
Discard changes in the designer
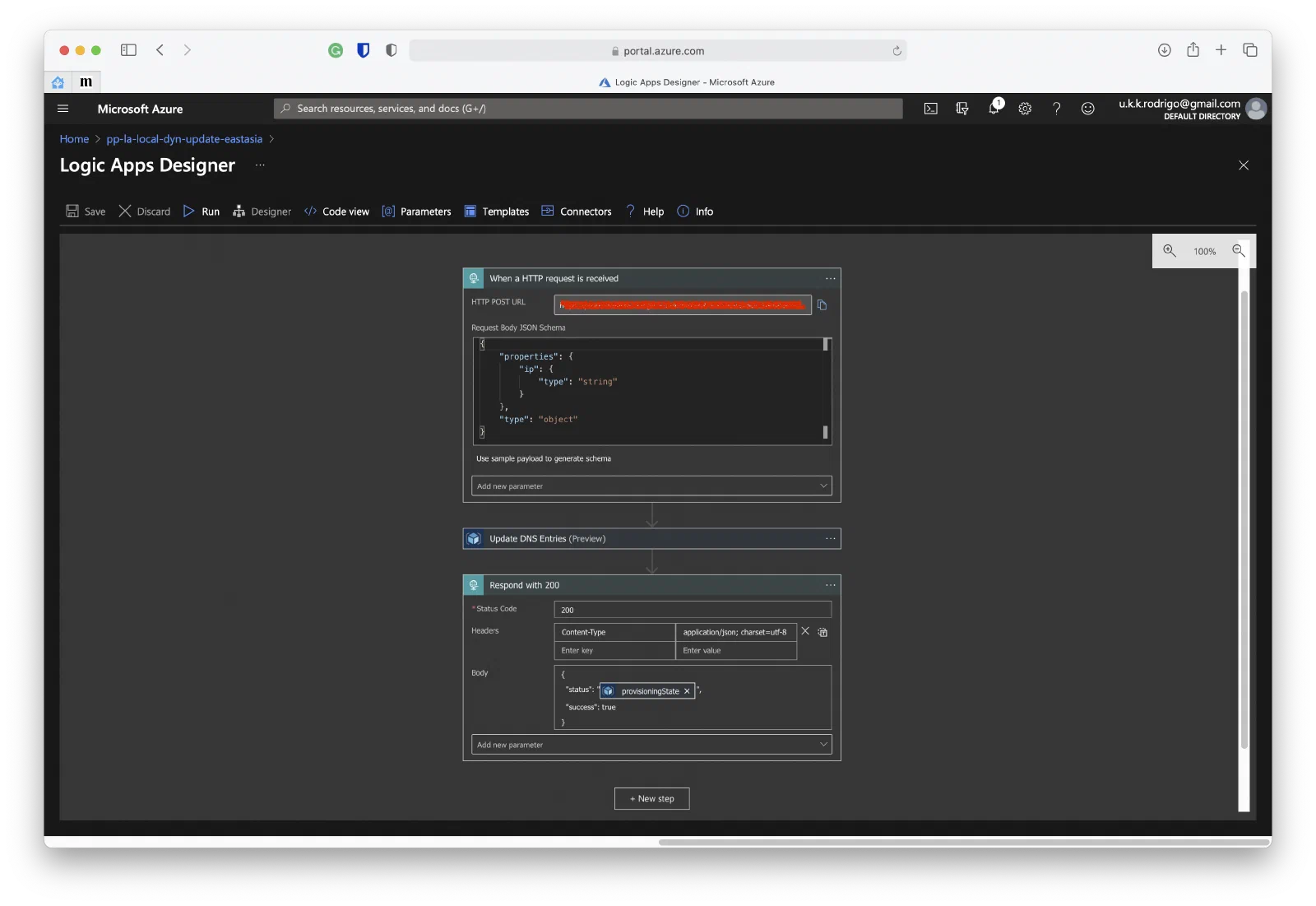[x=145, y=211]
